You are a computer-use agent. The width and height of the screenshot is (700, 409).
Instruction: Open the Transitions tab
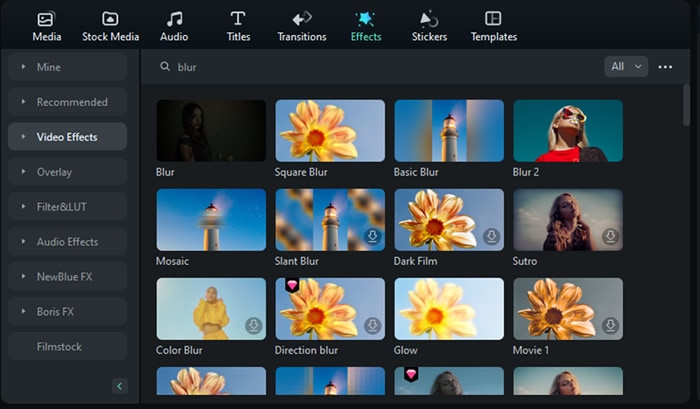coord(302,27)
